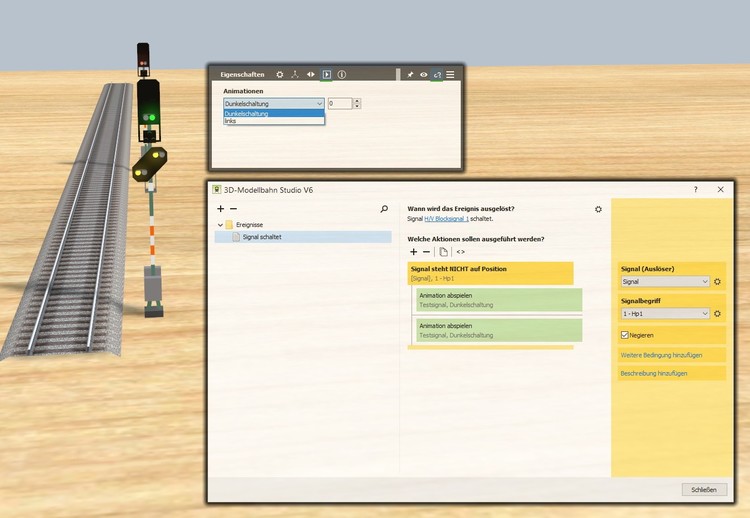Open the info icon in Eigenschaften panel

click(341, 75)
